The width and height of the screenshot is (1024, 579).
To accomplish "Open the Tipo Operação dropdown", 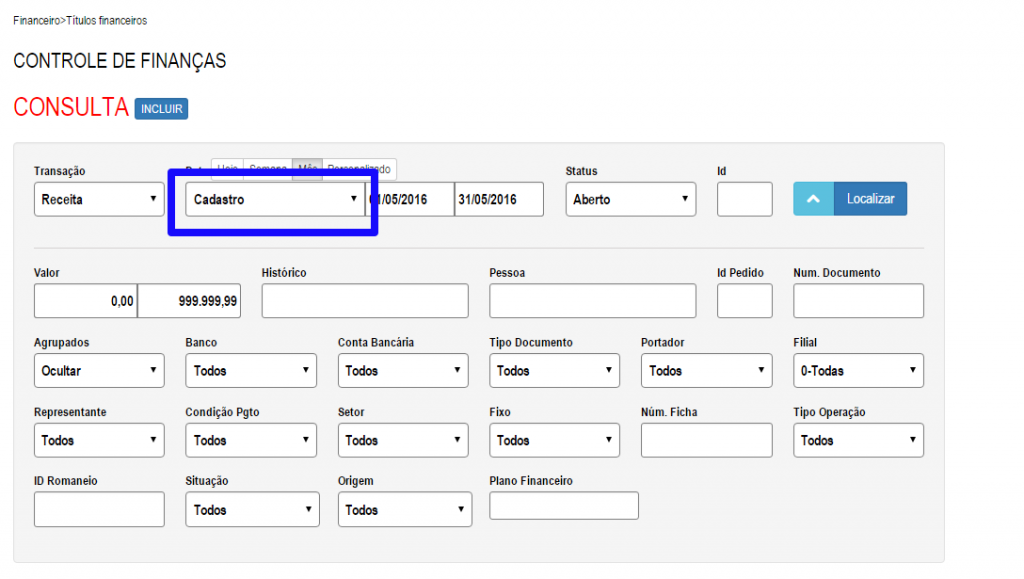I will tap(858, 440).
